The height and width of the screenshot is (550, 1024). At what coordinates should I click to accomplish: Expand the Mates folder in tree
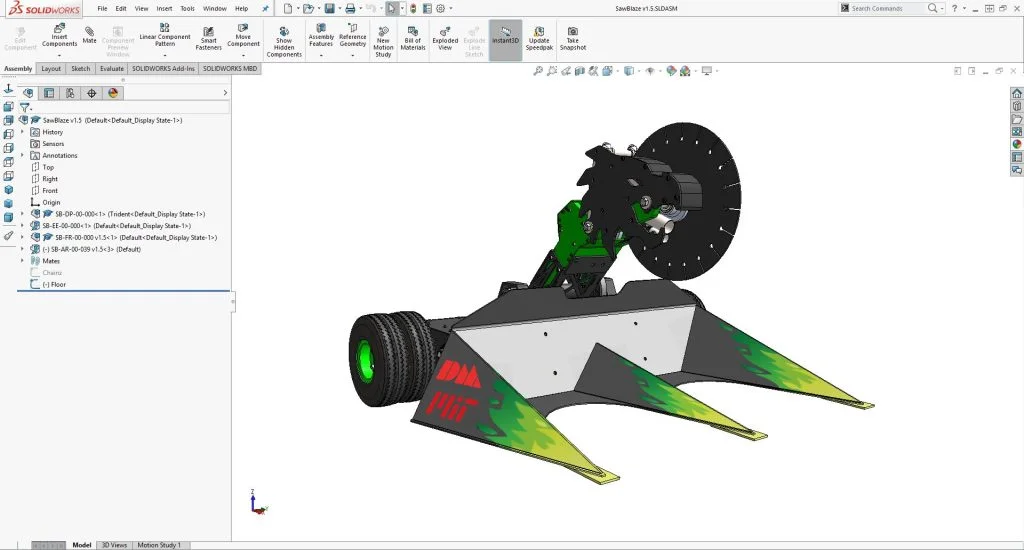(23, 261)
